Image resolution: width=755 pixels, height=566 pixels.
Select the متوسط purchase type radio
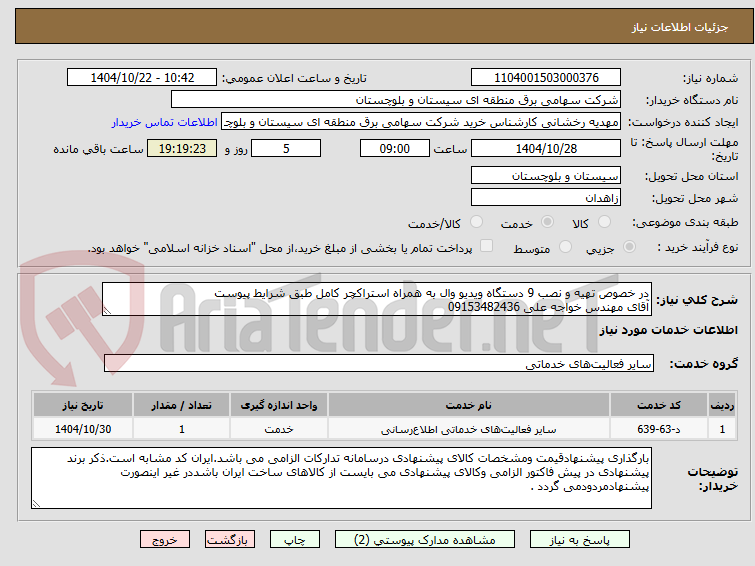tap(565, 247)
